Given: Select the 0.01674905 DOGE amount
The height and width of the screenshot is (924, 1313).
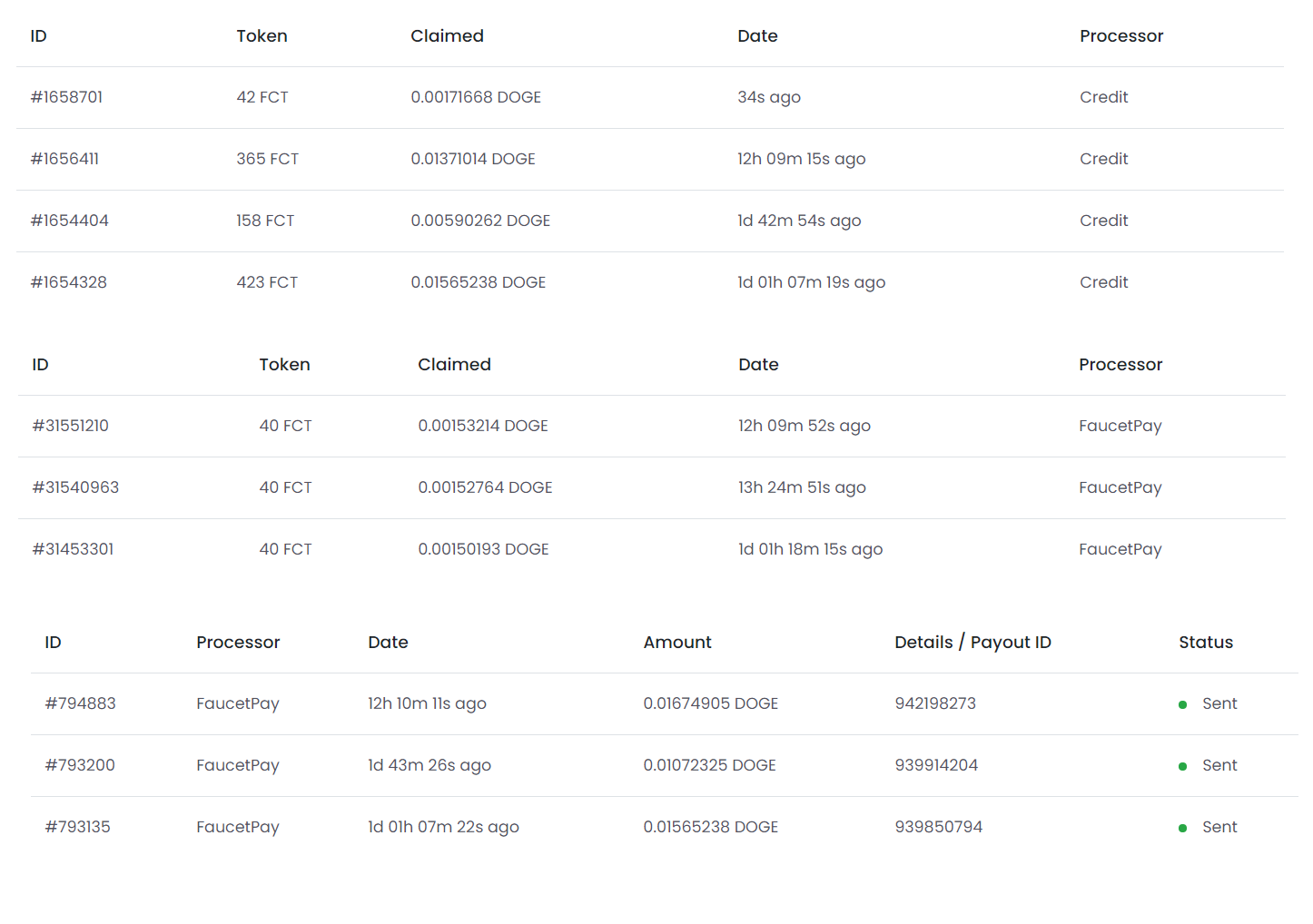Looking at the screenshot, I should pyautogui.click(x=711, y=703).
